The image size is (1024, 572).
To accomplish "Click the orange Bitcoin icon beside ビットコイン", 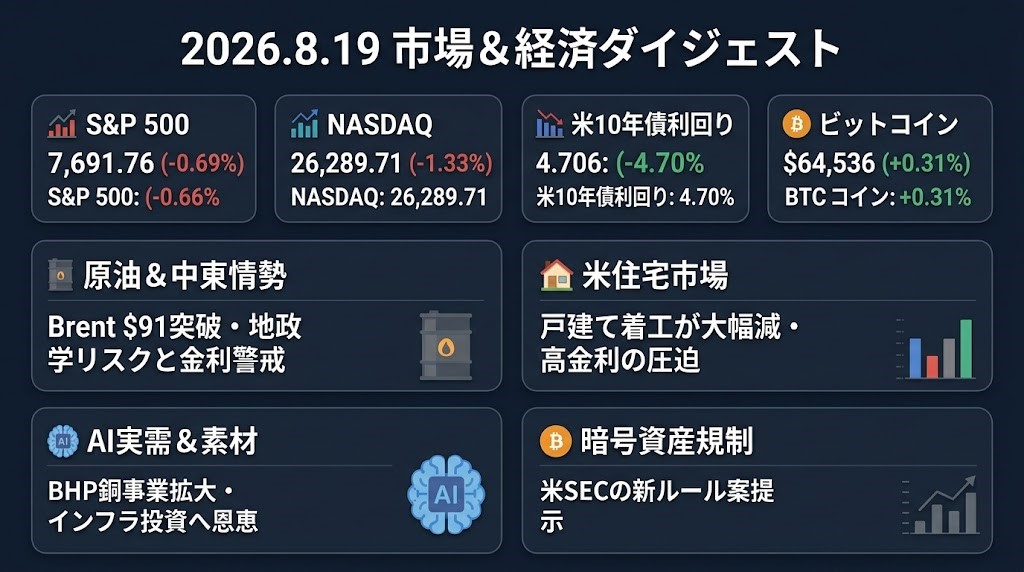I will click(796, 124).
